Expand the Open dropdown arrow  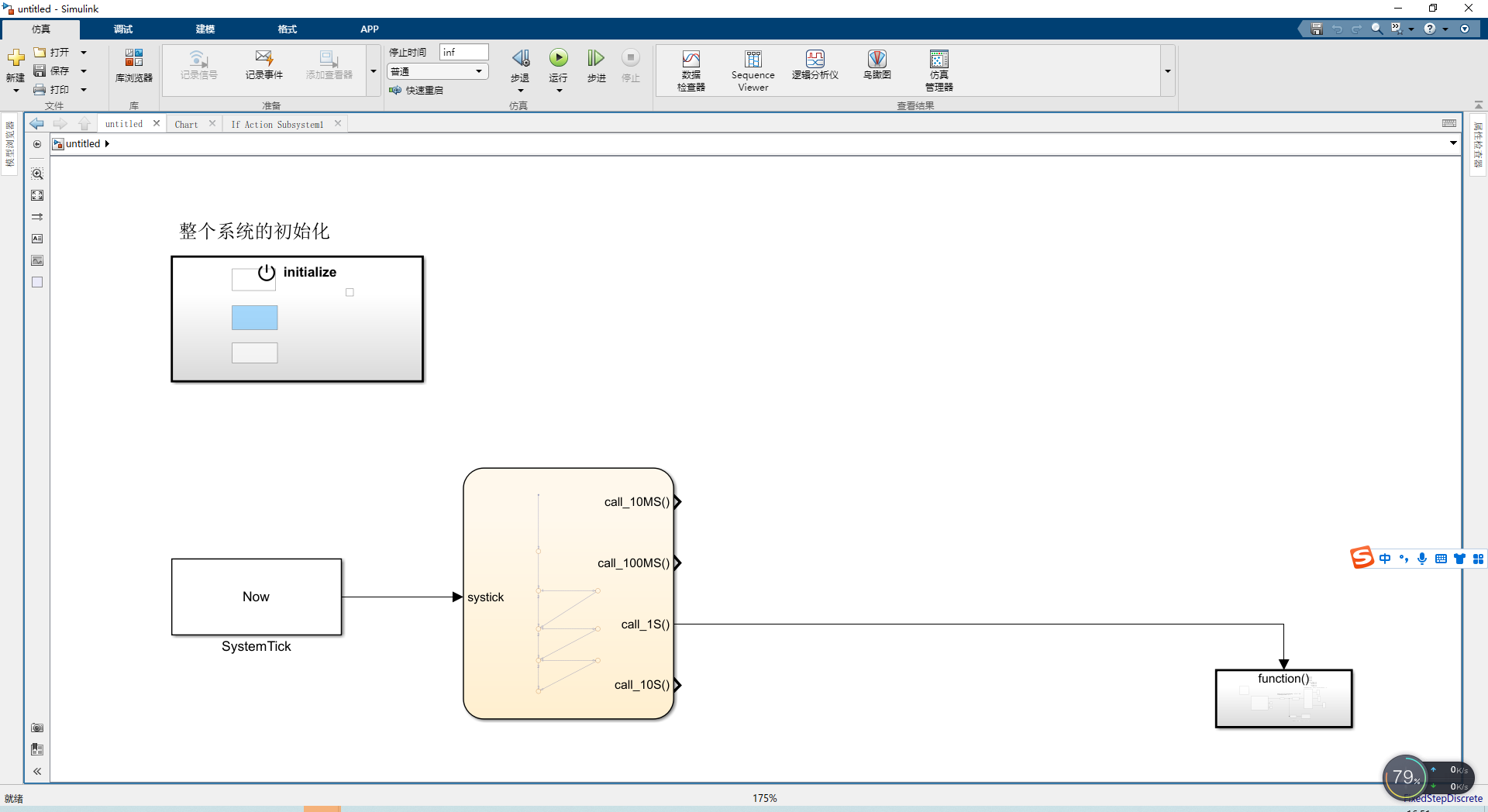pyautogui.click(x=84, y=53)
